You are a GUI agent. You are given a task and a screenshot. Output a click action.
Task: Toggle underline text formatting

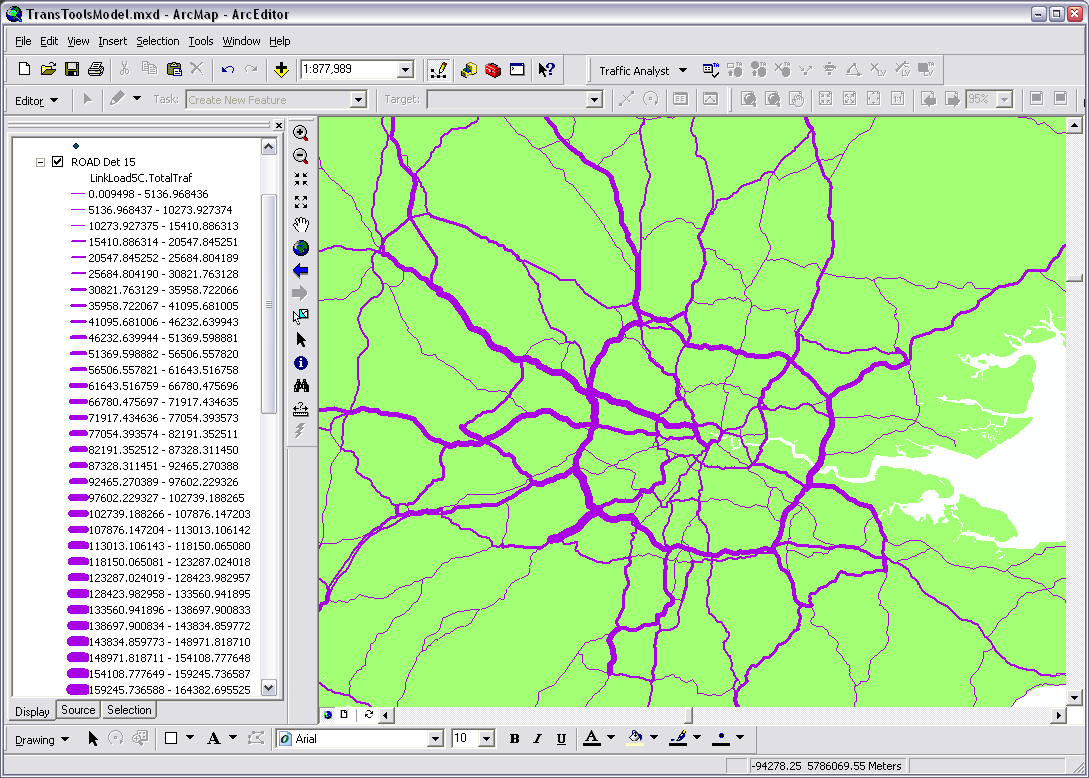561,739
